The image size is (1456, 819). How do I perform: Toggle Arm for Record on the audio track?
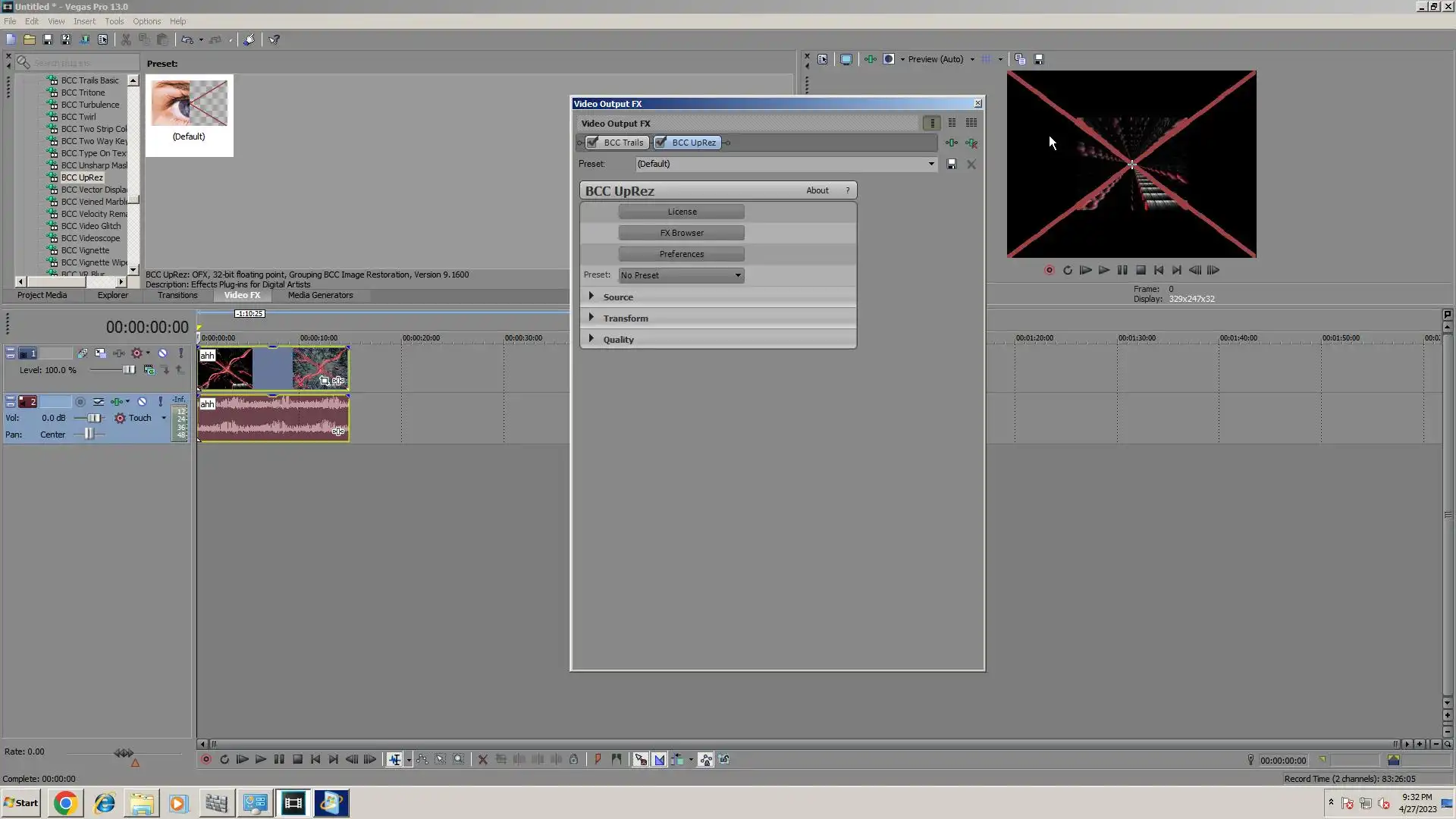pos(80,402)
